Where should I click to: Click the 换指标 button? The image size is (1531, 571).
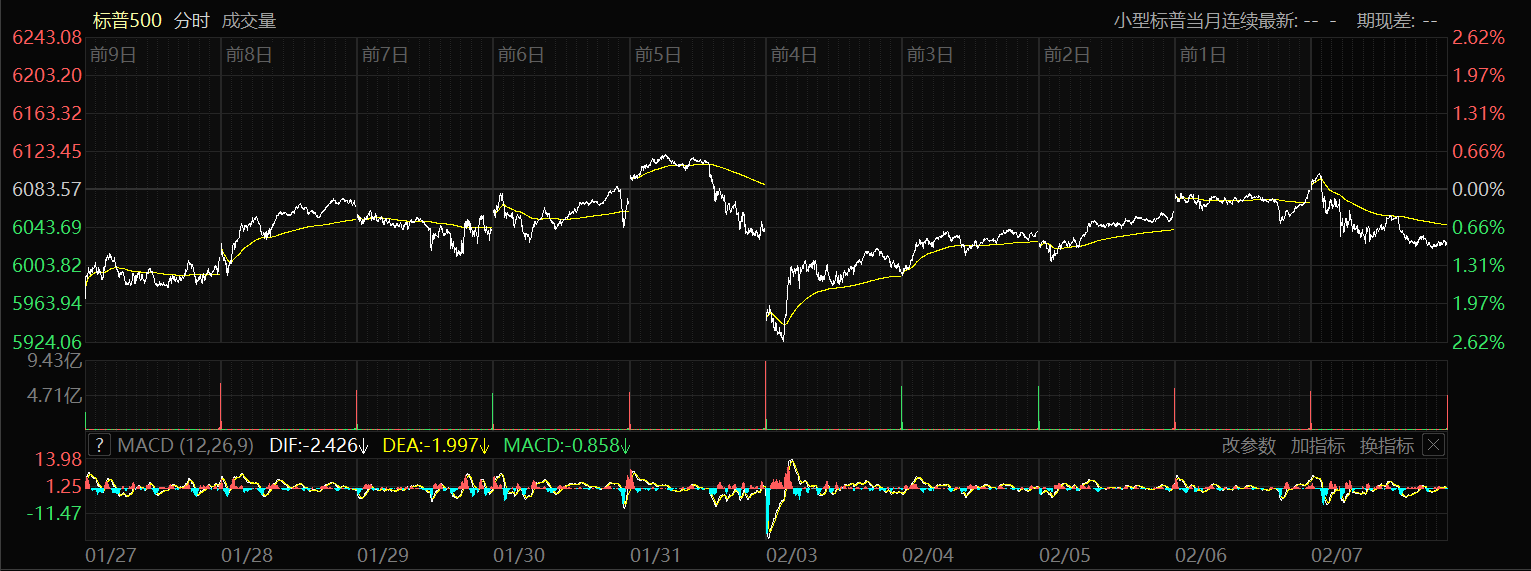1387,446
